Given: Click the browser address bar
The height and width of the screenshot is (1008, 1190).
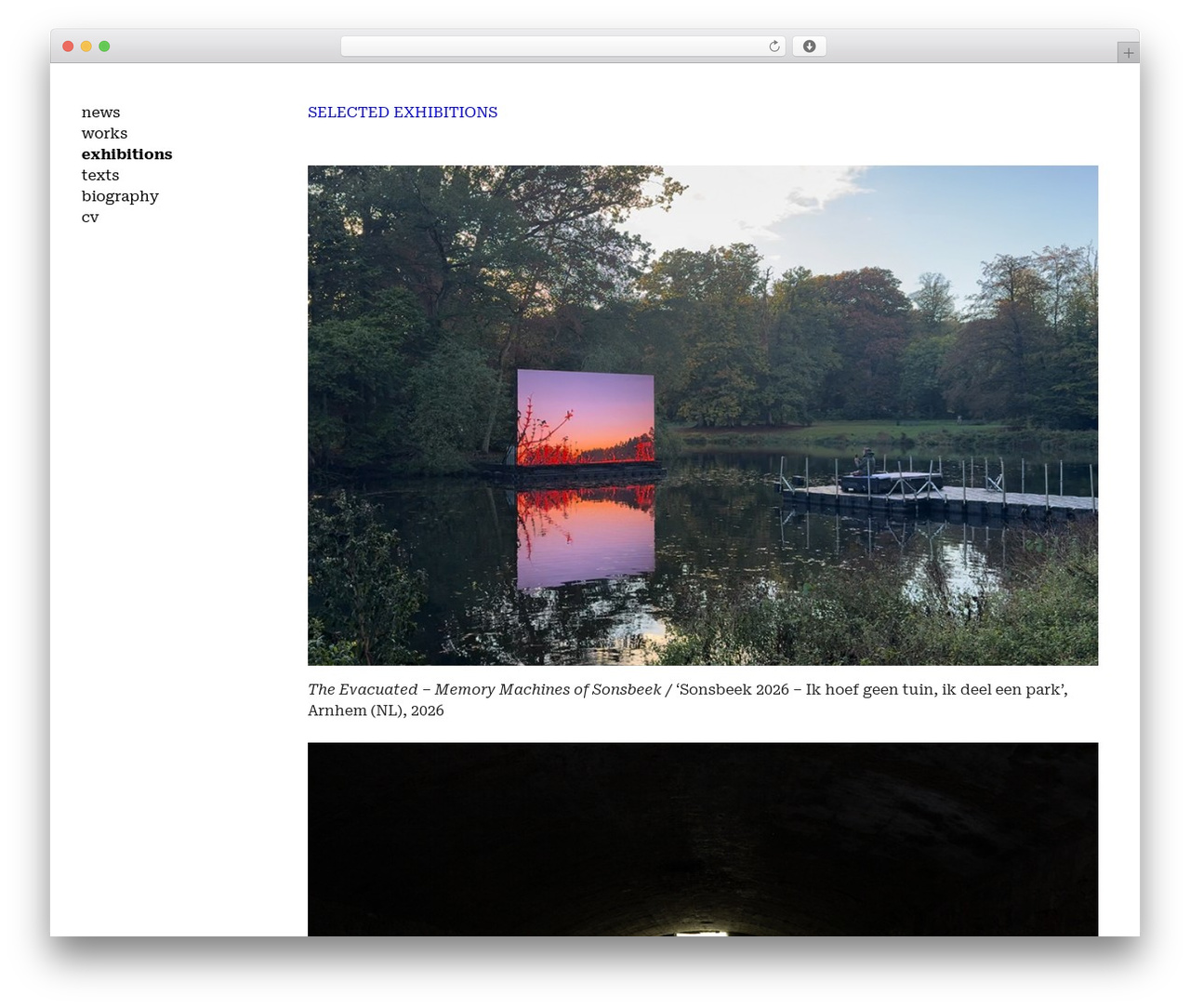Looking at the screenshot, I should pyautogui.click(x=562, y=46).
